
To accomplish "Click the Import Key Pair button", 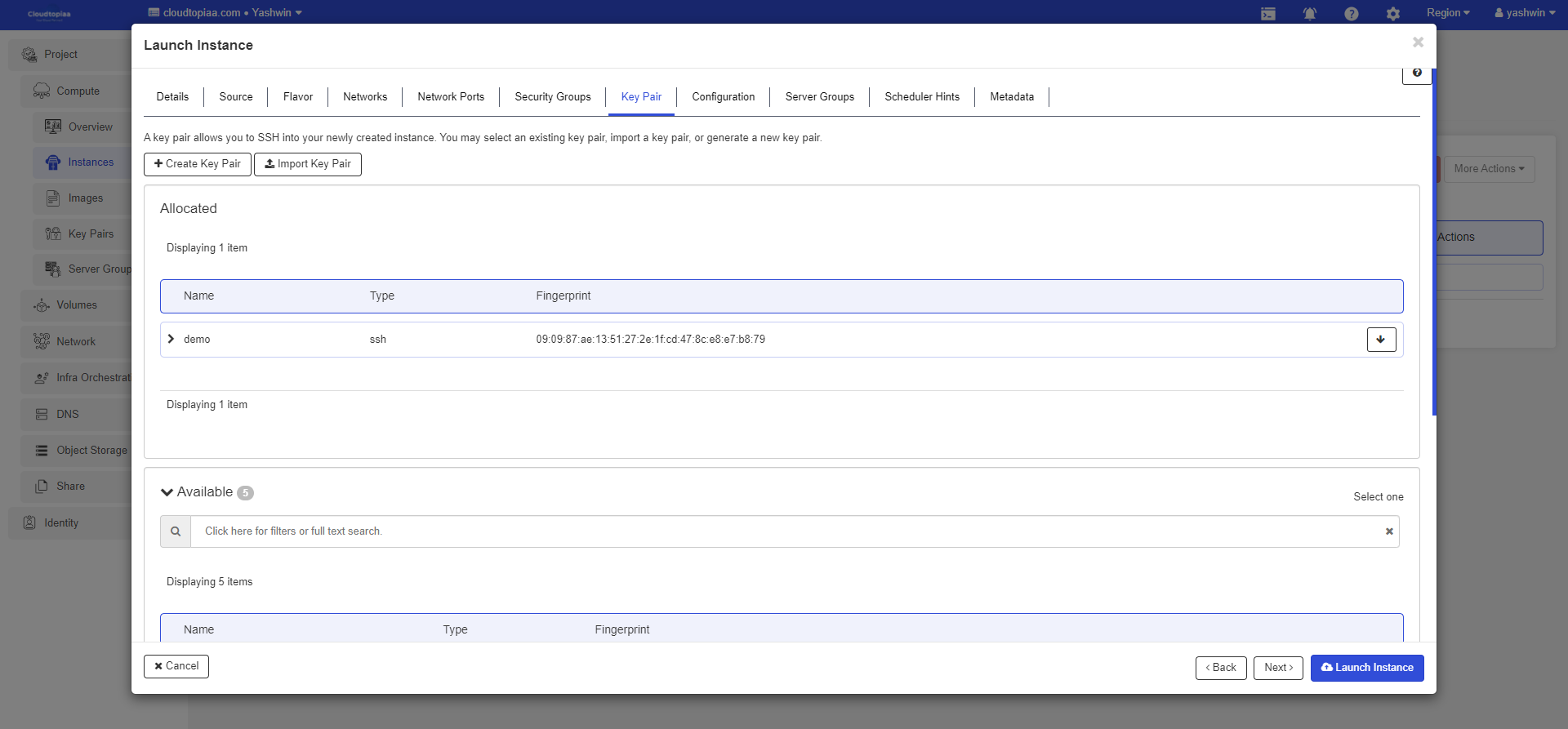I will point(308,164).
